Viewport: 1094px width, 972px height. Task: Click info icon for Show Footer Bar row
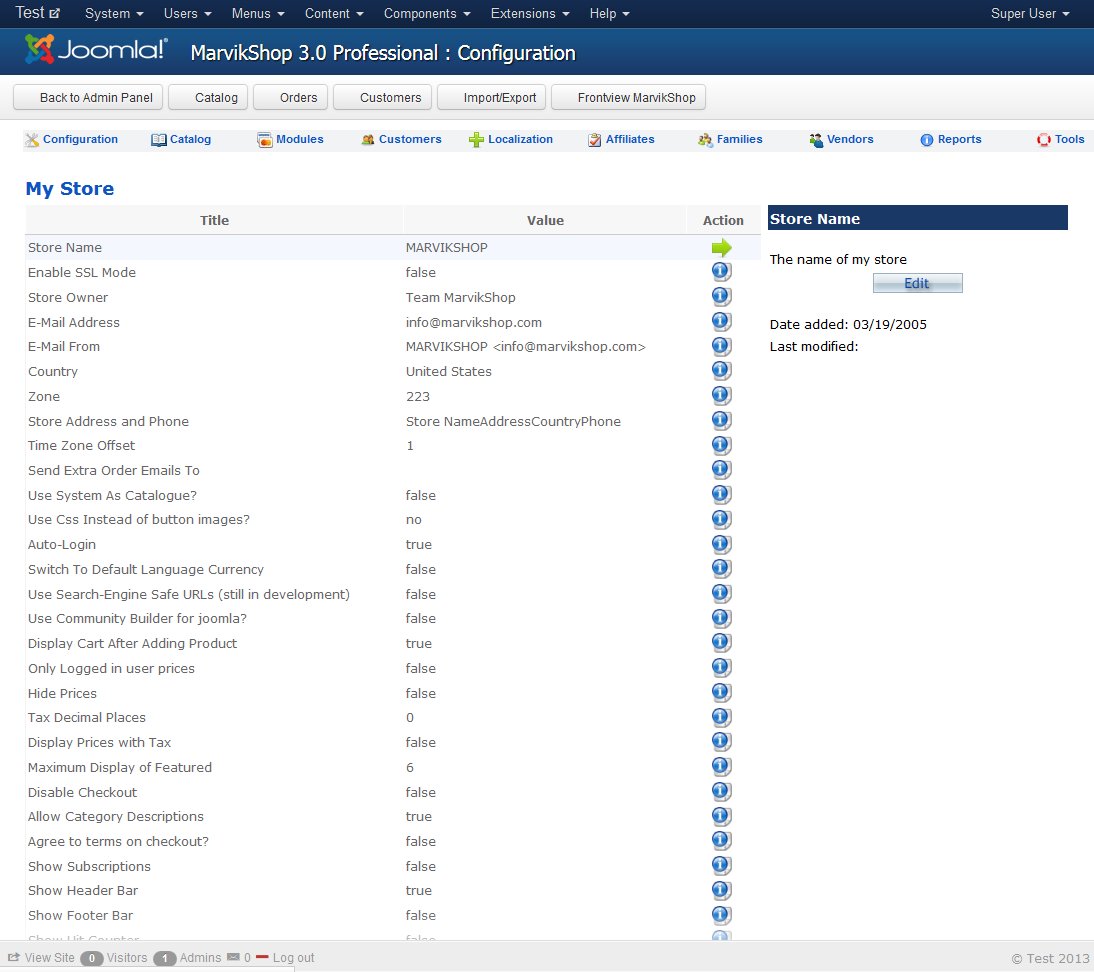[721, 915]
